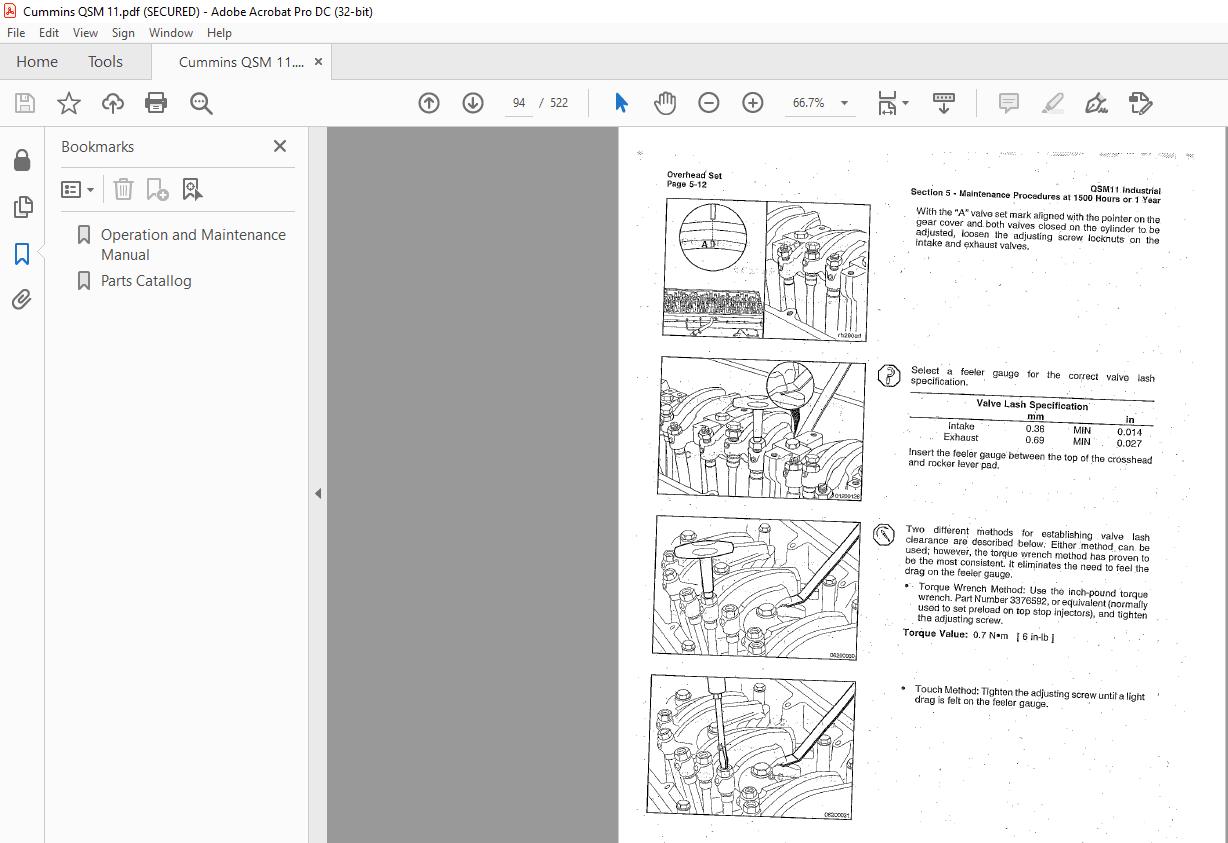Open the bookmark options dropdown
Viewport: 1228px width, 843px height.
tap(78, 189)
